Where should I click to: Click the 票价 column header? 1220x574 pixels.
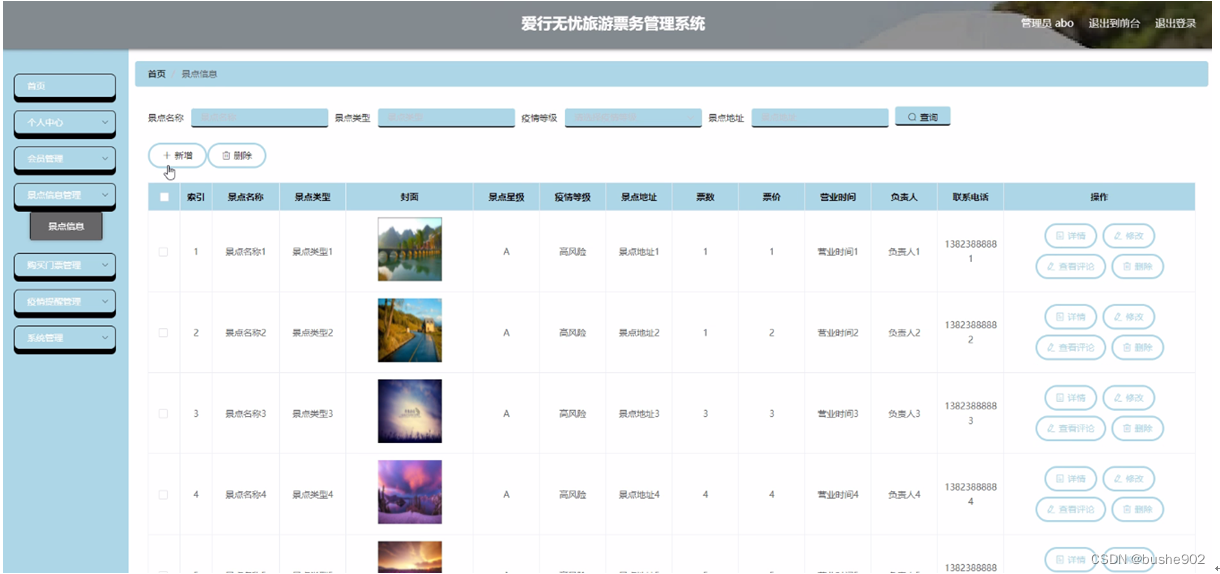point(771,197)
